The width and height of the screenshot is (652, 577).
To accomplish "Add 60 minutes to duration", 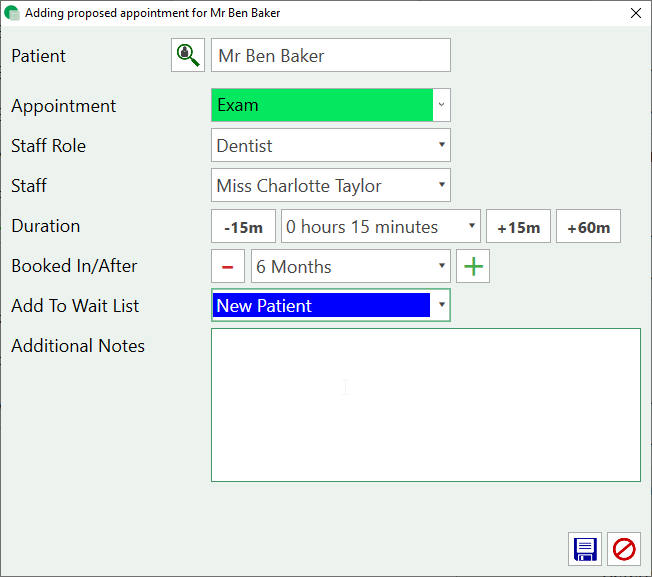I will coord(588,227).
